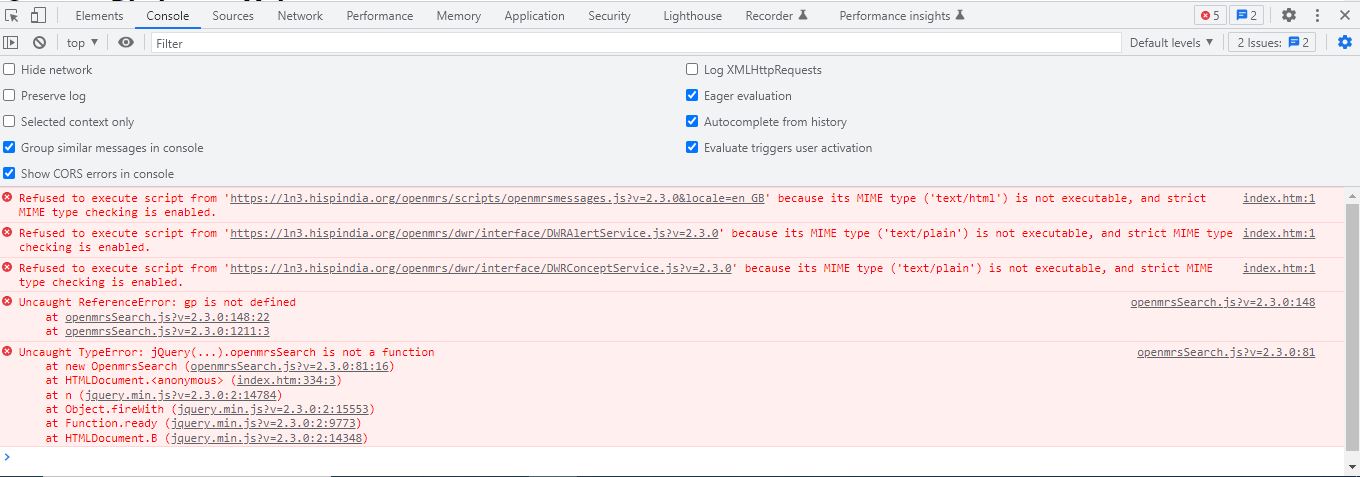This screenshot has width=1360, height=477.
Task: Create live expression with eye icon
Action: coord(125,43)
